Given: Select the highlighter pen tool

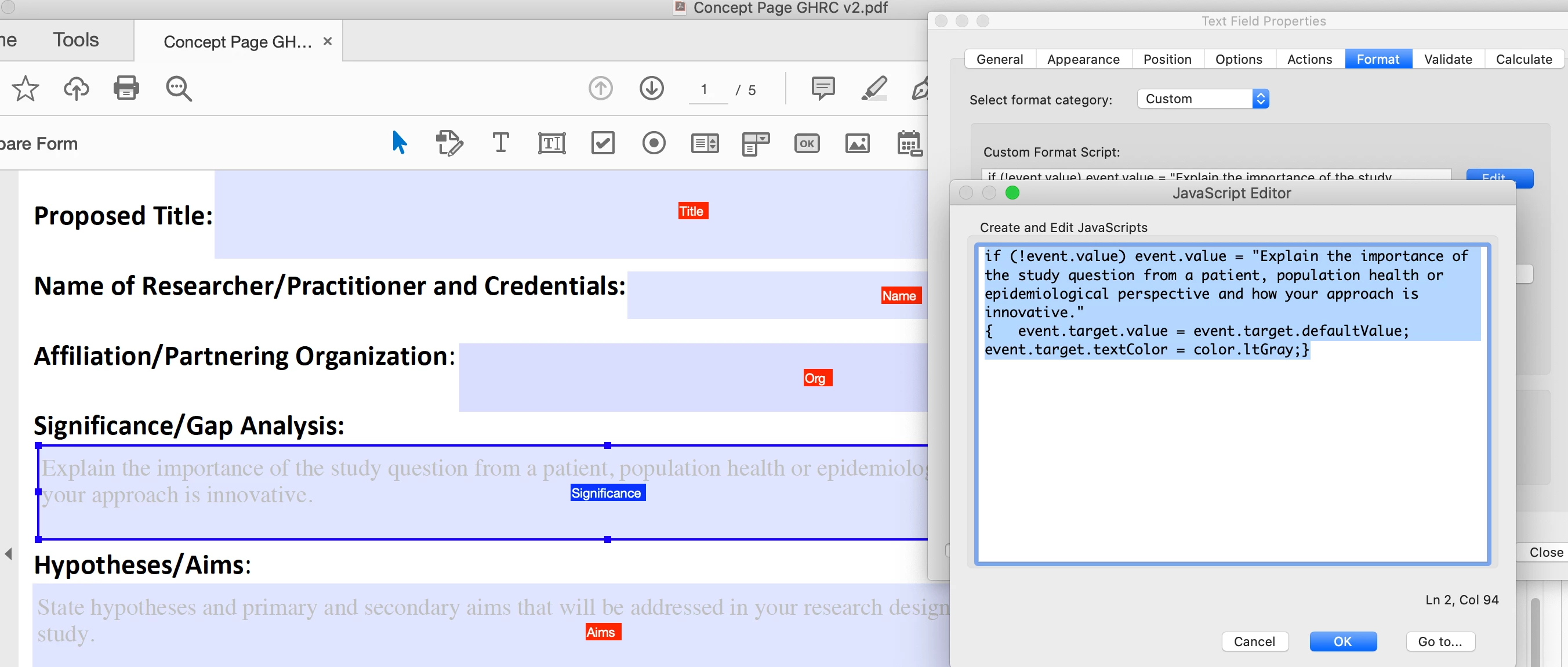Looking at the screenshot, I should [x=873, y=89].
